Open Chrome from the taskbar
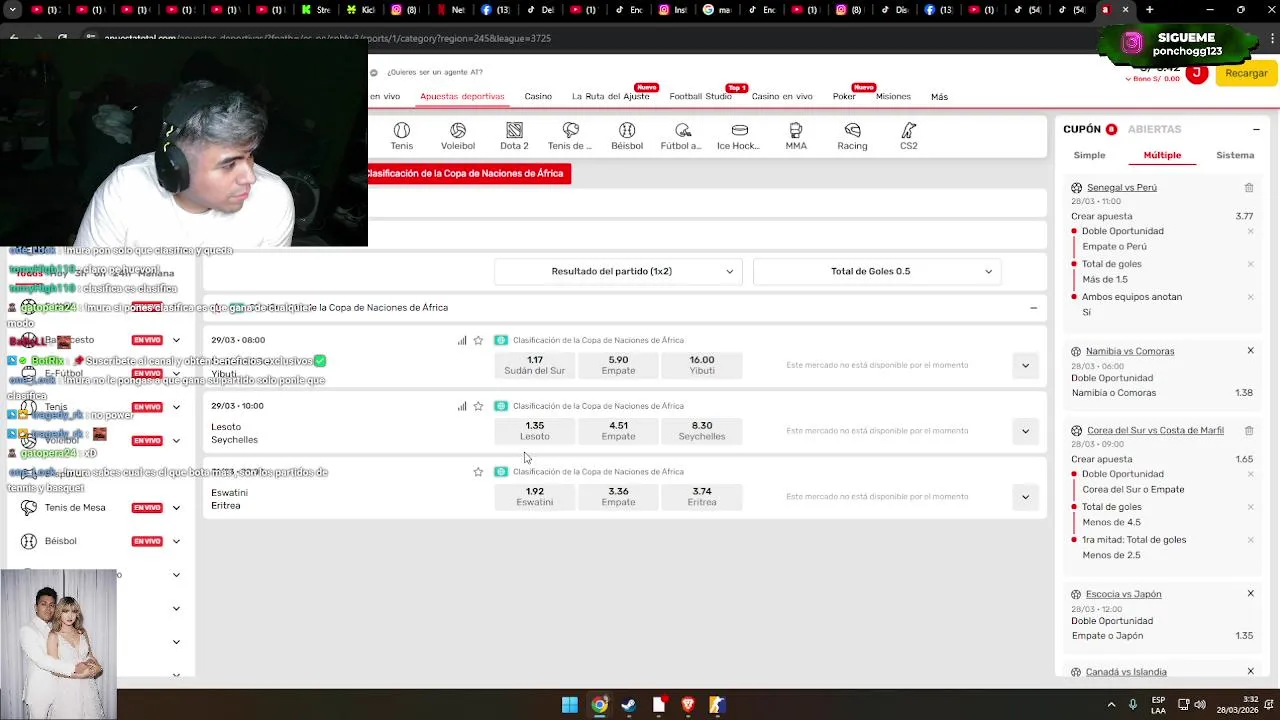The image size is (1280, 720). pos(599,705)
